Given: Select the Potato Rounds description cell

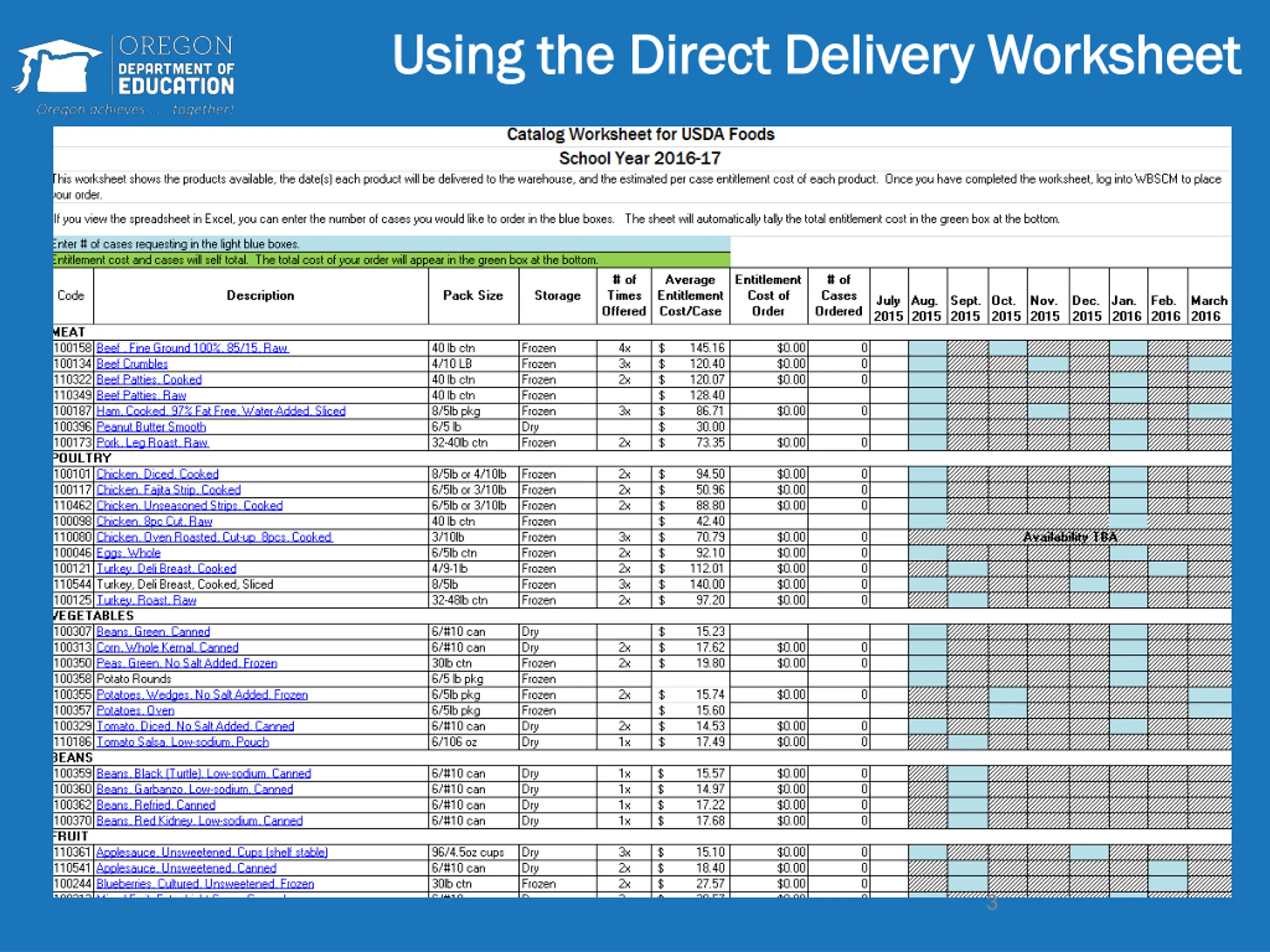Looking at the screenshot, I should coord(260,679).
